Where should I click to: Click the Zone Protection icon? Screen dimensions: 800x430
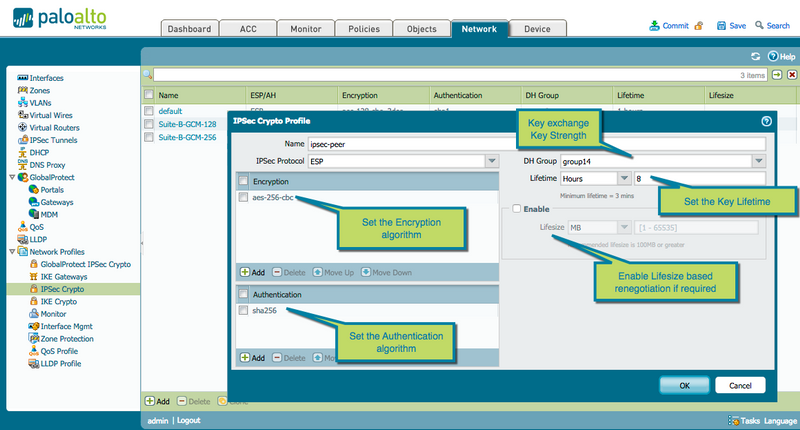pos(34,338)
